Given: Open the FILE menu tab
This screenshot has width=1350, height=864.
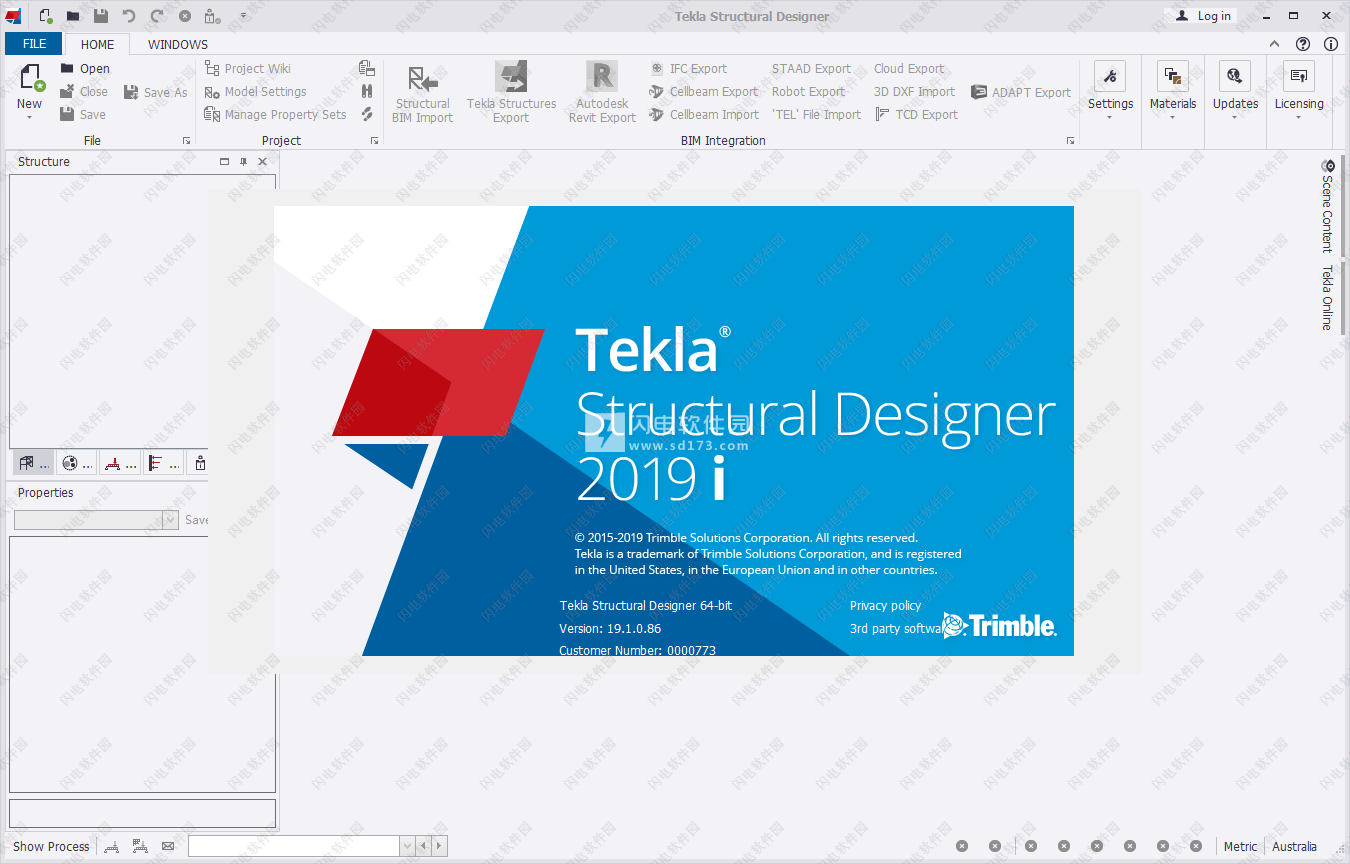Looking at the screenshot, I should click(34, 44).
